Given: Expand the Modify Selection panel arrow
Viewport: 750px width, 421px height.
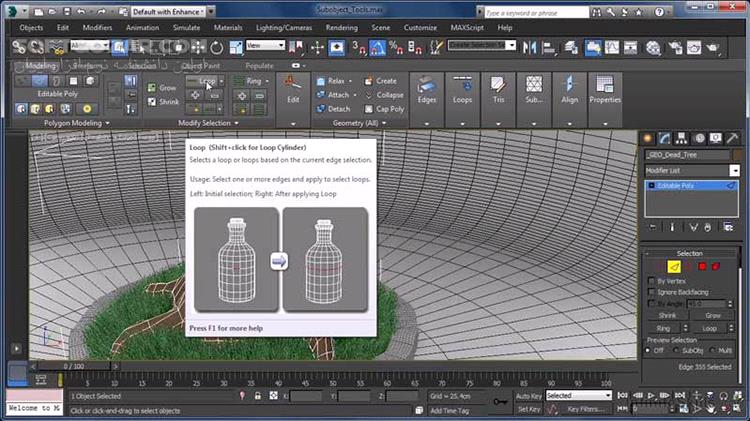Looking at the screenshot, I should (236, 123).
